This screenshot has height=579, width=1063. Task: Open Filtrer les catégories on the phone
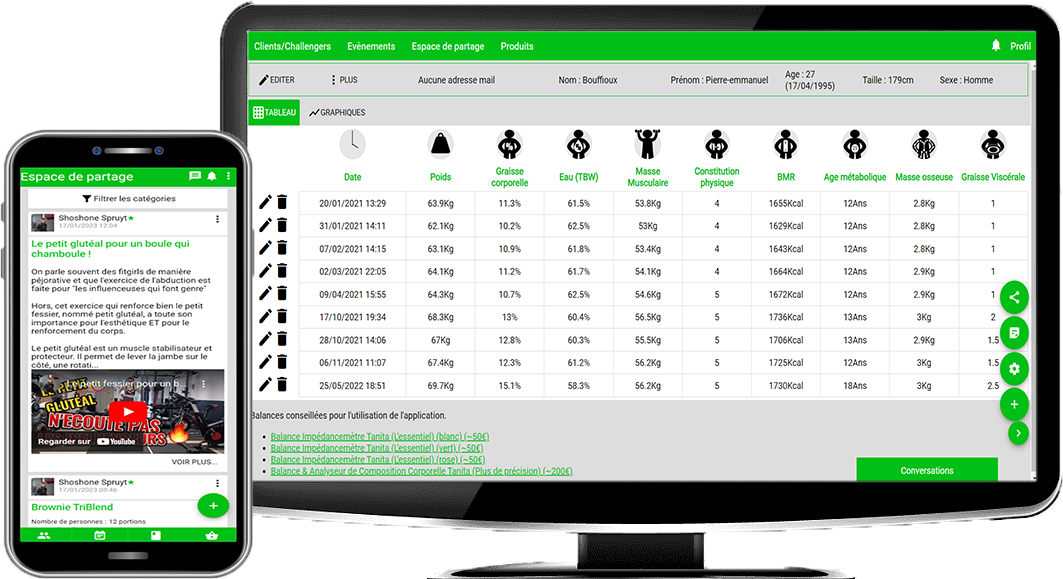(x=128, y=199)
